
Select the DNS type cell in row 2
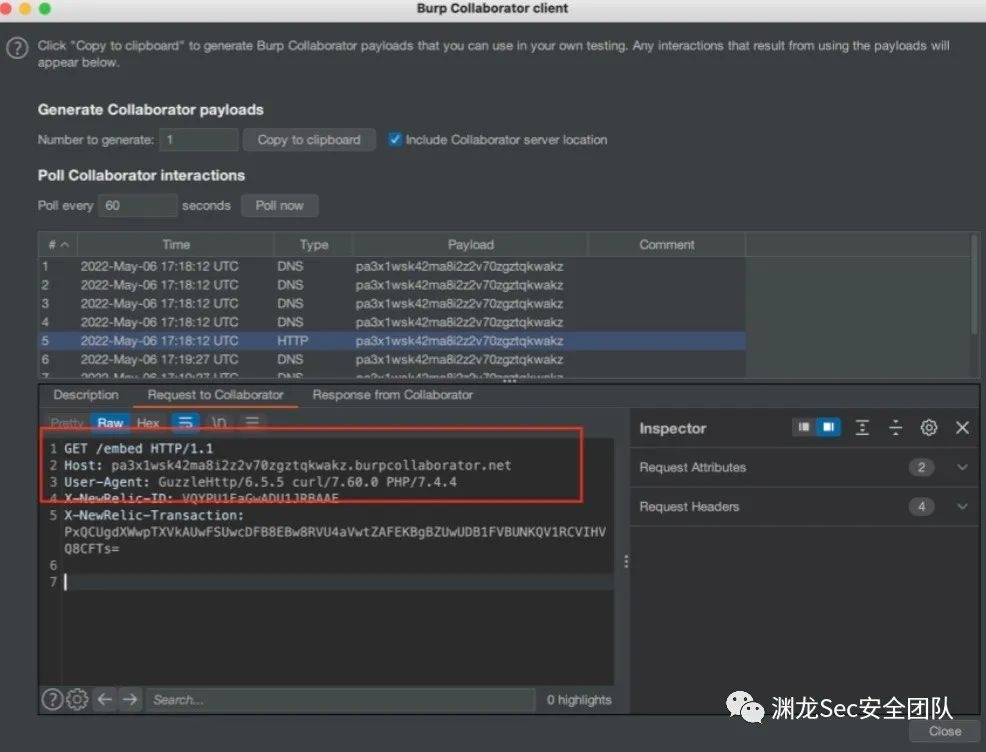pyautogui.click(x=290, y=285)
